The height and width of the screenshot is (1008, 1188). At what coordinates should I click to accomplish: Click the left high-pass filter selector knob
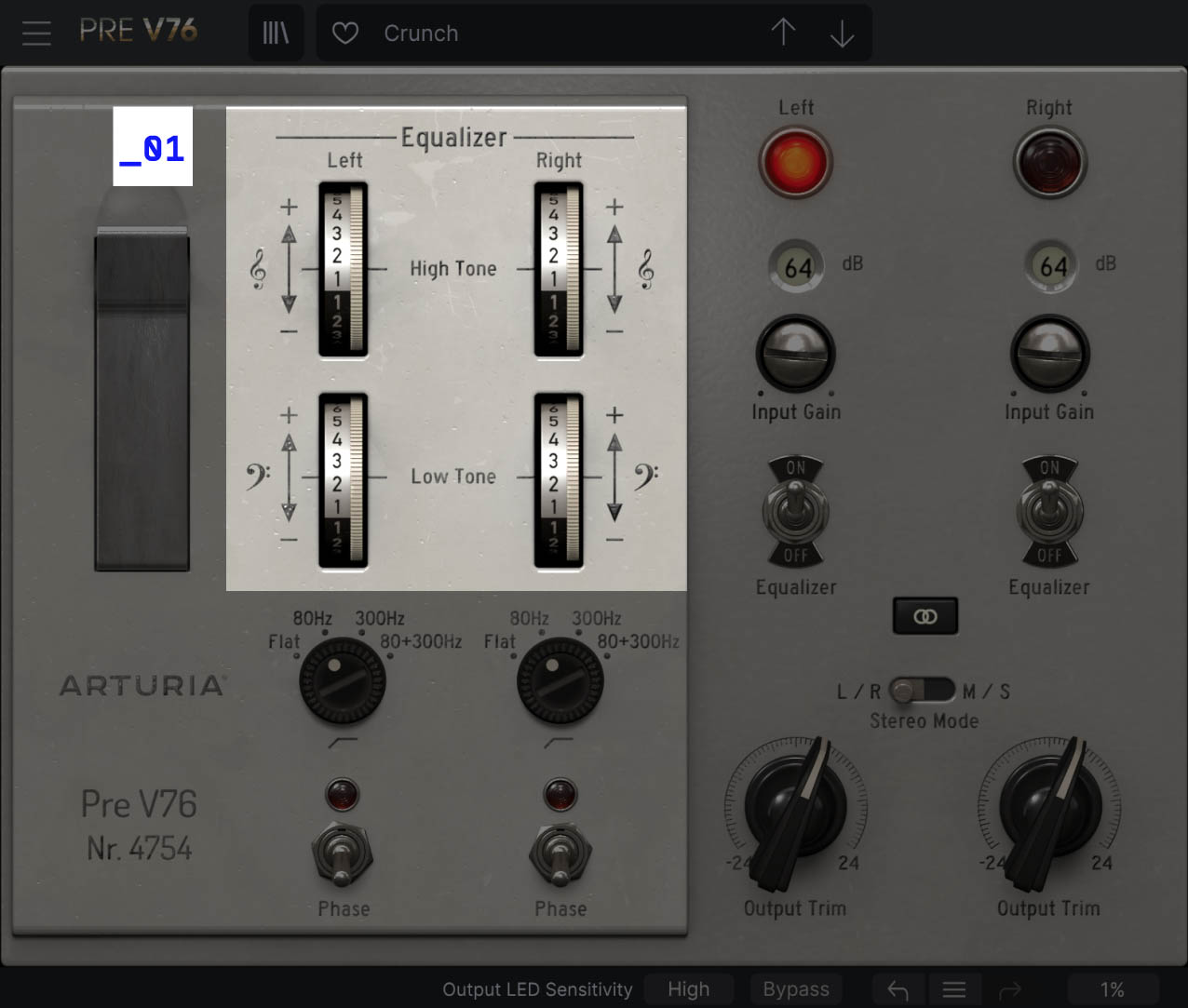click(x=343, y=681)
